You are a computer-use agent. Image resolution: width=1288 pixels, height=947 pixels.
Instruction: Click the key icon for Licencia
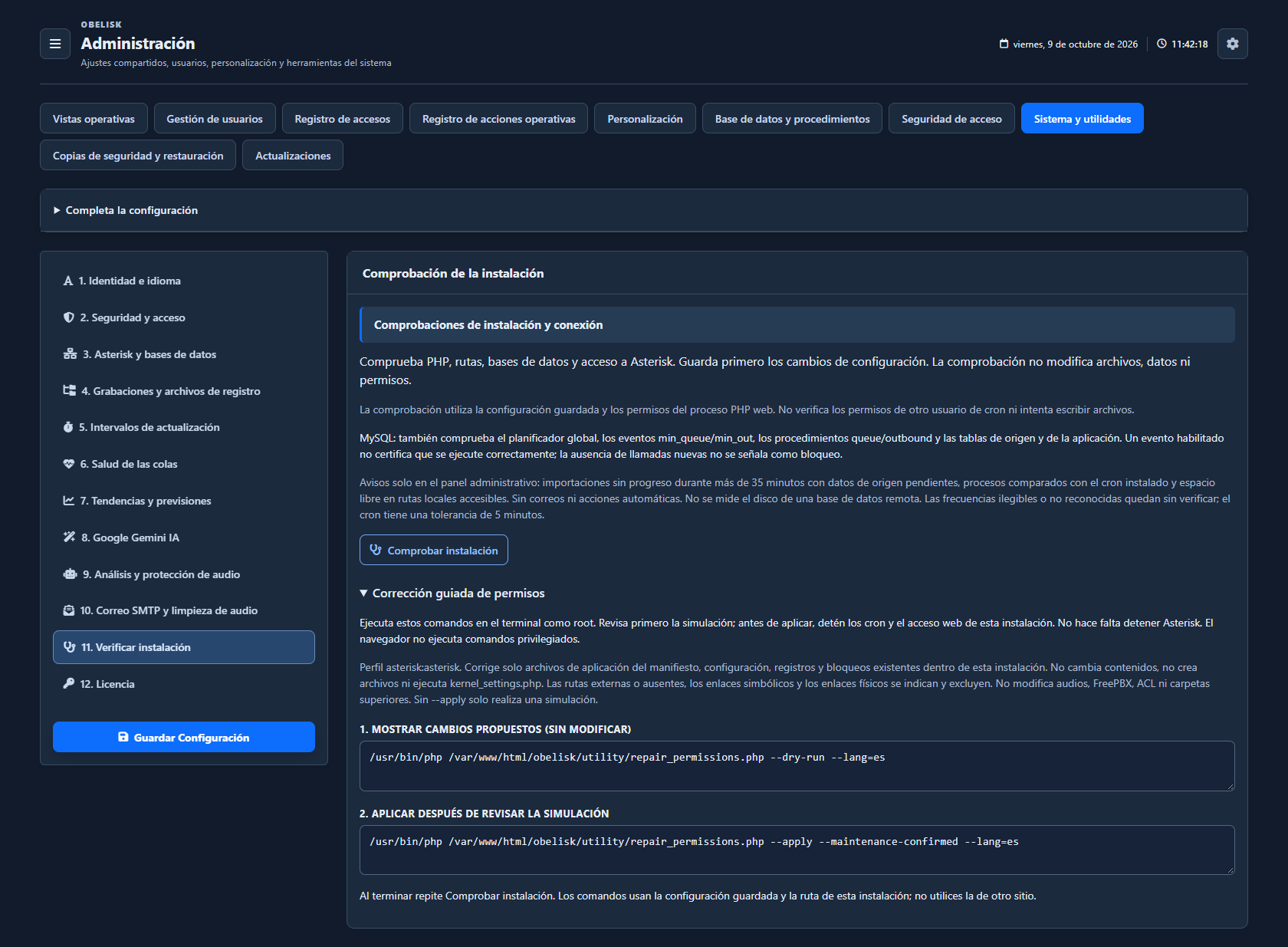tap(69, 684)
